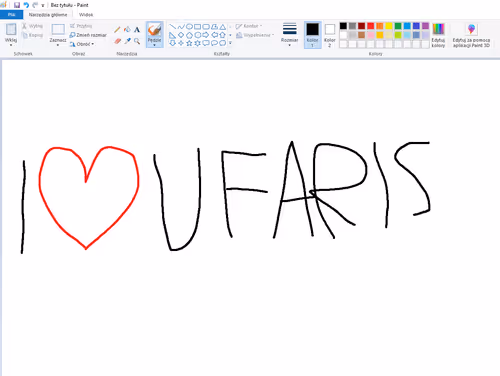
Task: Choose the five-point star shape
Action: (189, 43)
